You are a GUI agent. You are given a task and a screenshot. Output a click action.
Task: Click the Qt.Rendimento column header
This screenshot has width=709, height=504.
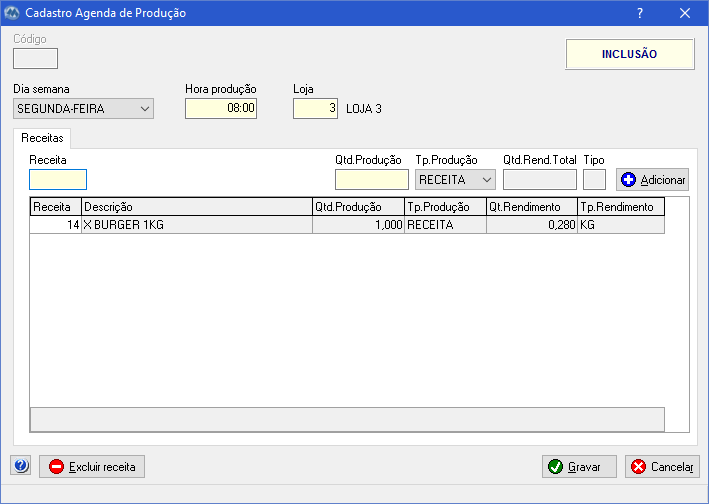point(532,207)
